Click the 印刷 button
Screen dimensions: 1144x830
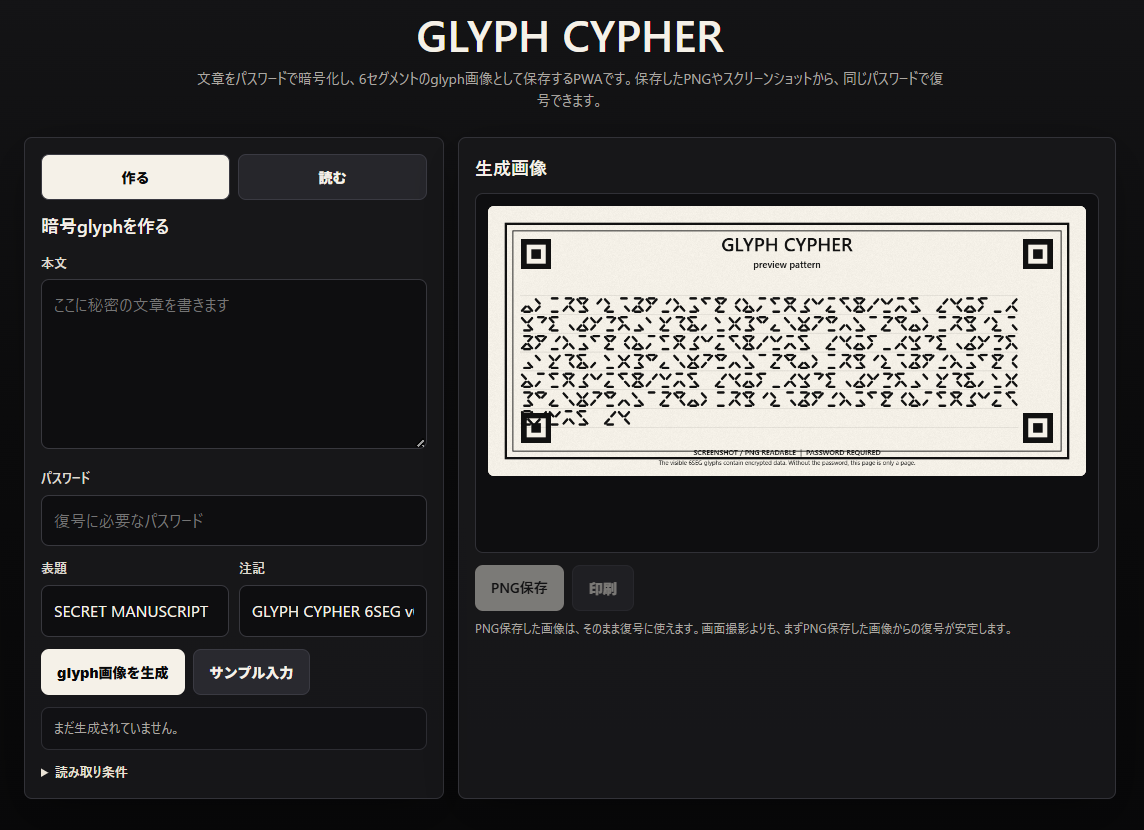pos(603,588)
